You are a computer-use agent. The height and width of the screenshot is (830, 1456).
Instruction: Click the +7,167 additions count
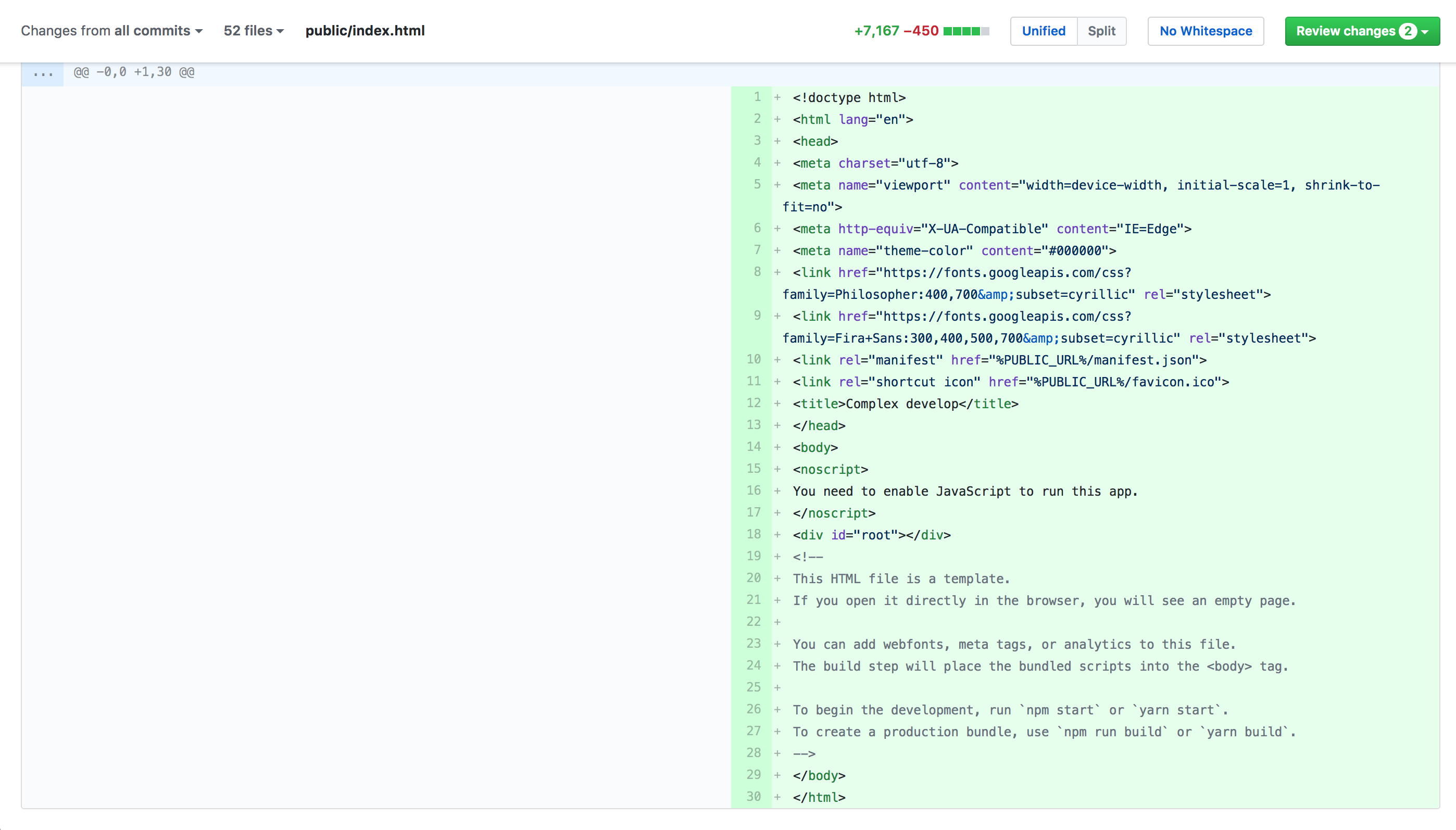pyautogui.click(x=876, y=31)
